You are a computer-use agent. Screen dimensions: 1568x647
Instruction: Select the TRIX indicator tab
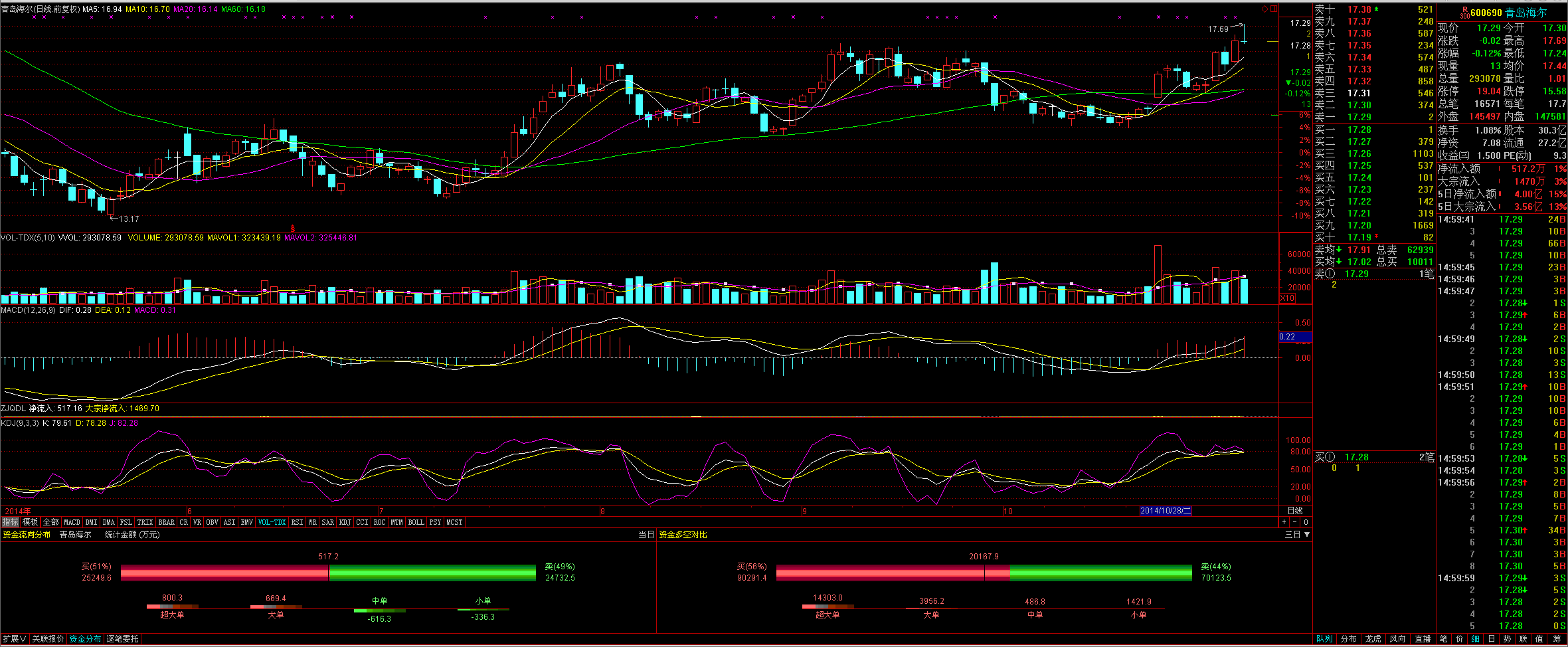tap(145, 522)
